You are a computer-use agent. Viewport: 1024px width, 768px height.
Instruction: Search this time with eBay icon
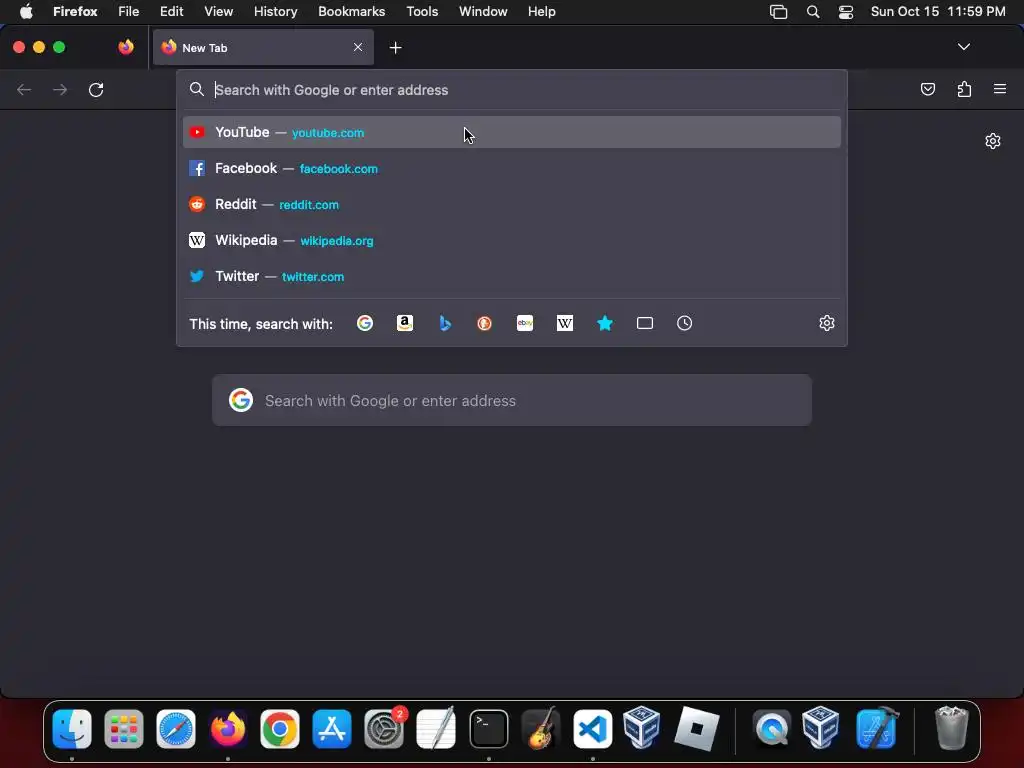click(x=525, y=323)
